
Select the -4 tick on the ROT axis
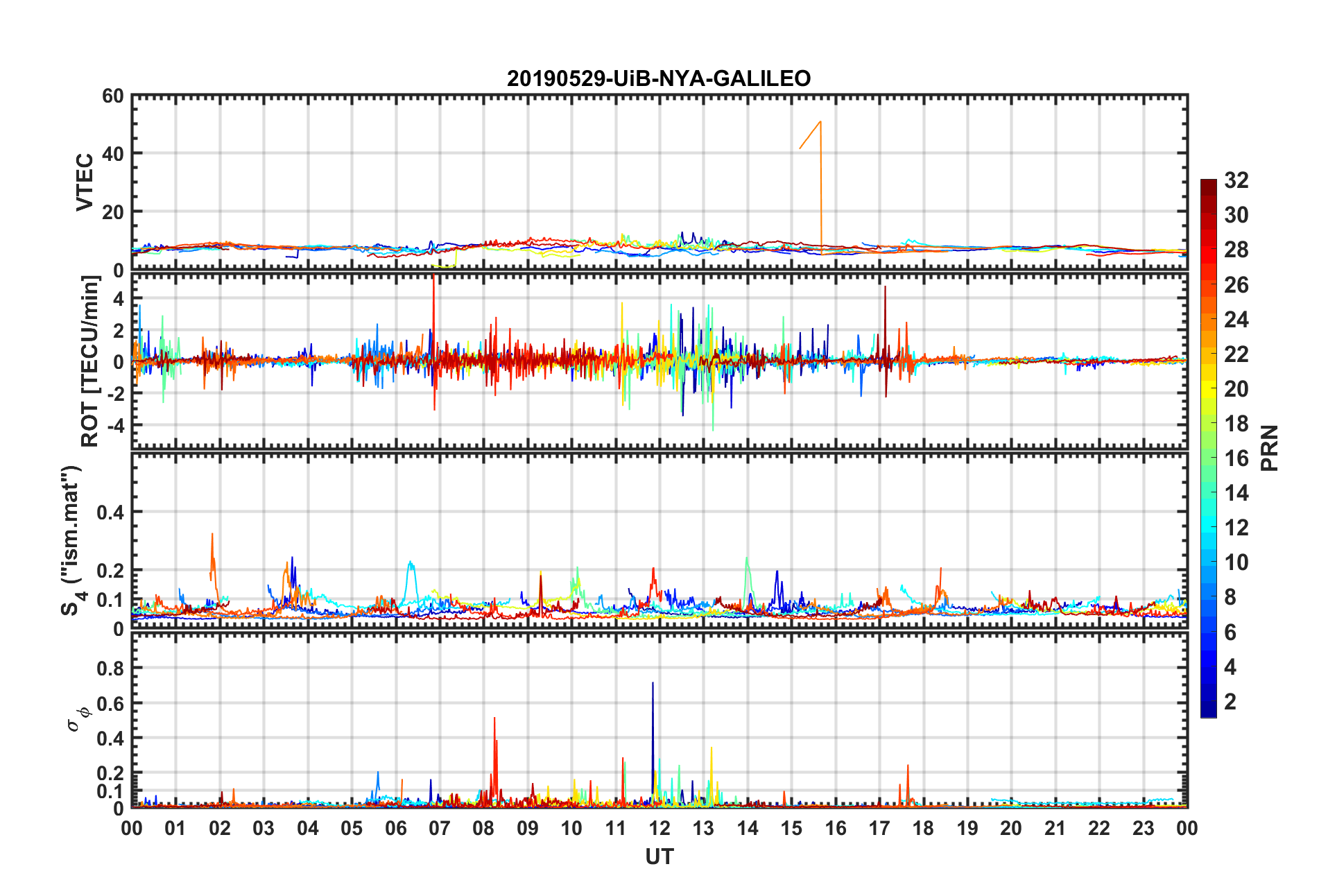point(115,424)
